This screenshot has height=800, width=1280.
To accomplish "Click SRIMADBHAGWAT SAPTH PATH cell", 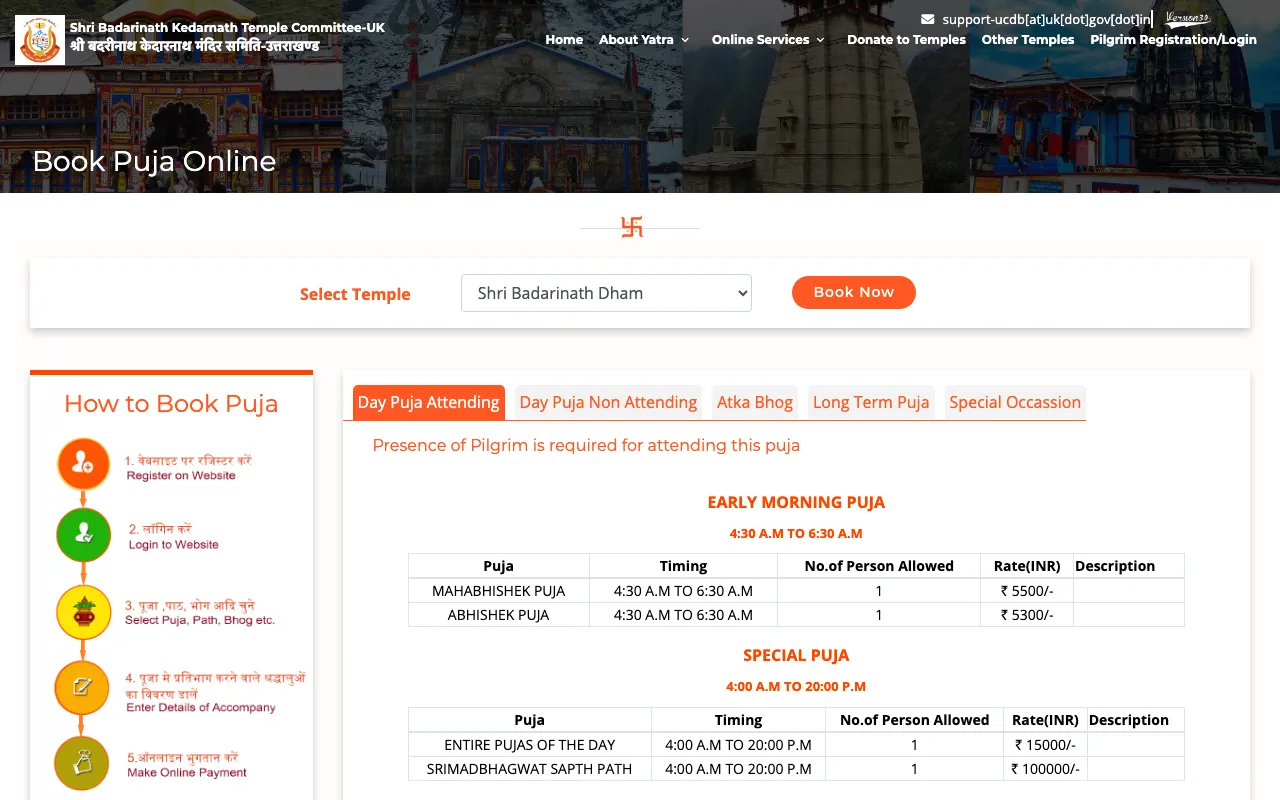I will coord(530,769).
